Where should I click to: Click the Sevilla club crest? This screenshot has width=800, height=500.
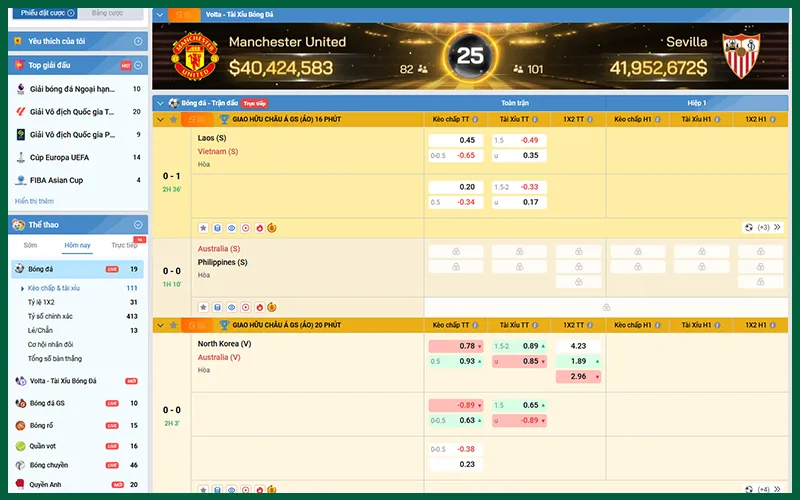click(x=741, y=55)
